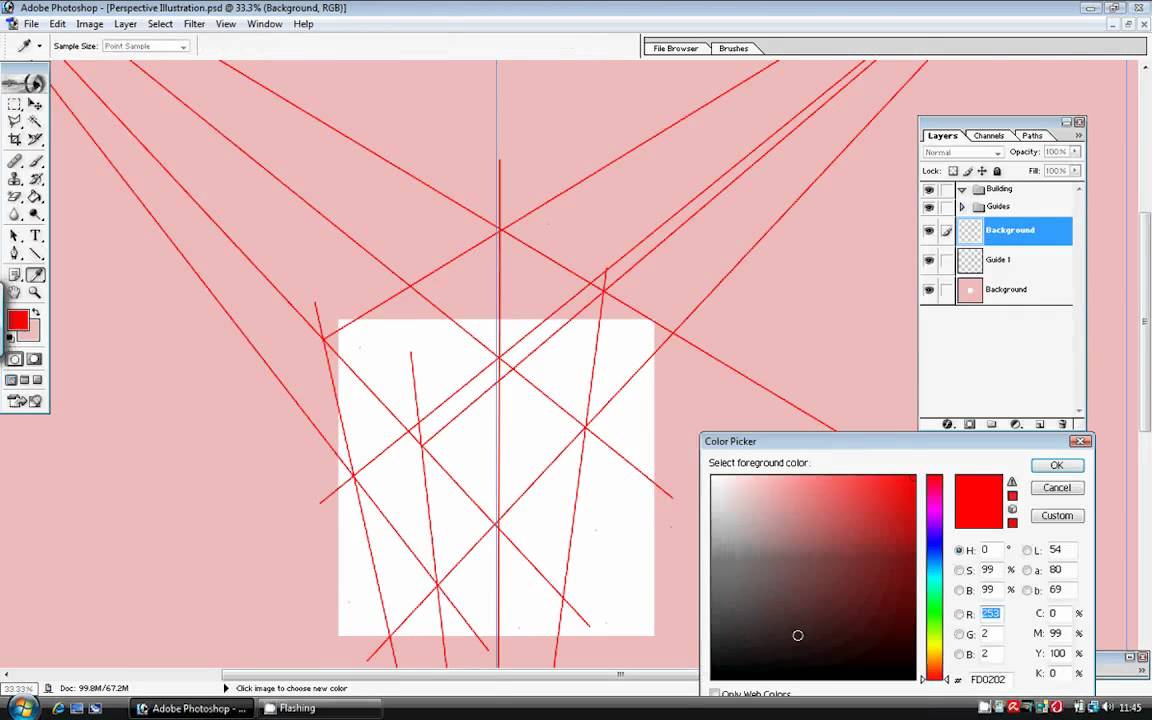Select the Lab 'a' radio button

pyautogui.click(x=1027, y=570)
